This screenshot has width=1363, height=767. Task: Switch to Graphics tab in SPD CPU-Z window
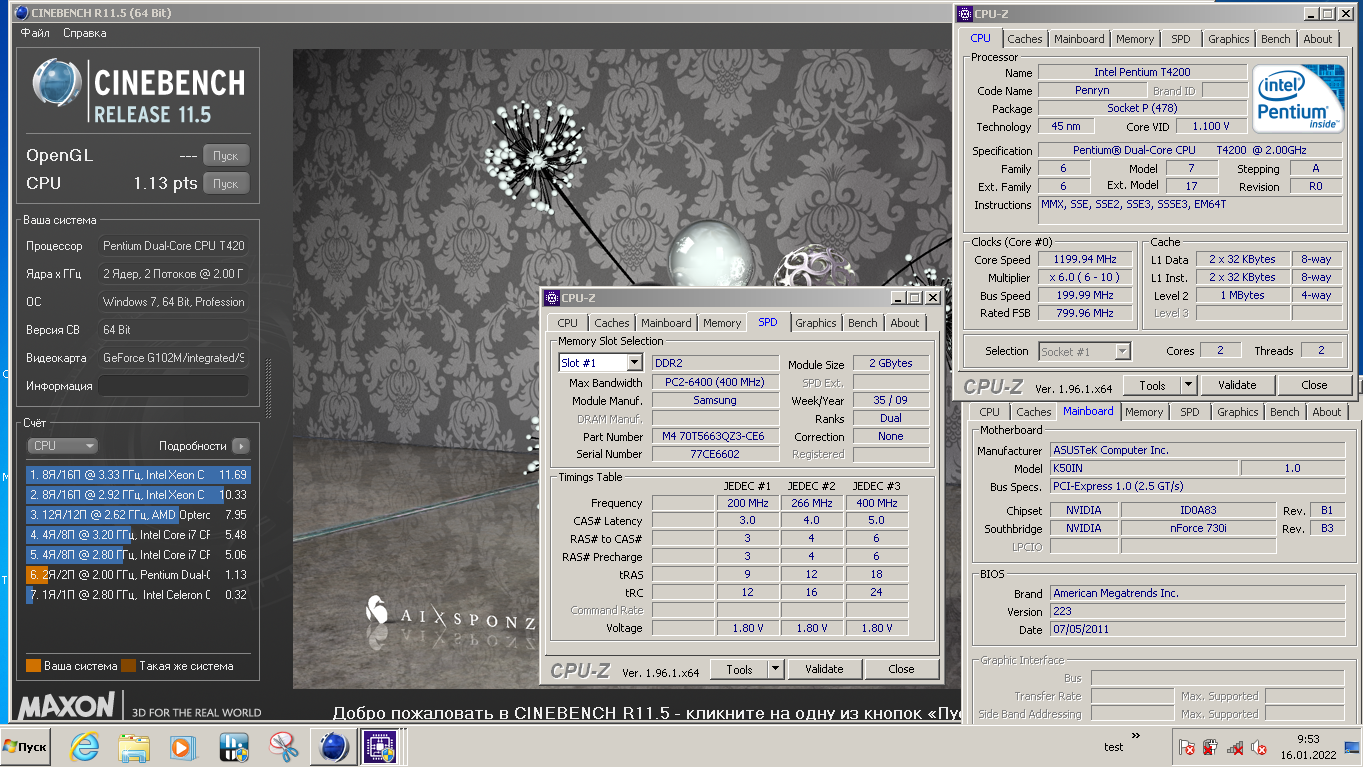coord(816,323)
